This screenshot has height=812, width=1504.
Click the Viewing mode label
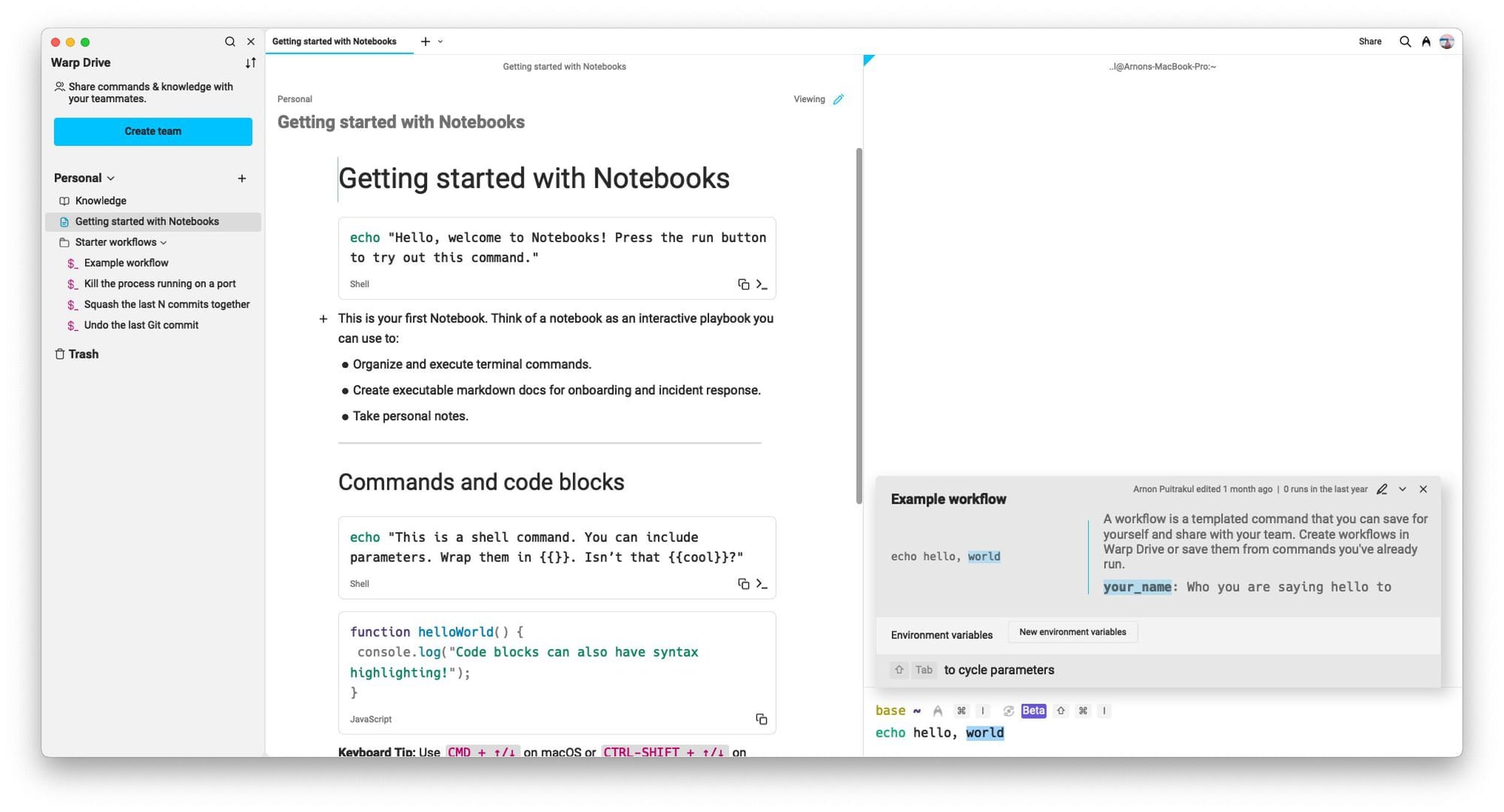point(809,99)
